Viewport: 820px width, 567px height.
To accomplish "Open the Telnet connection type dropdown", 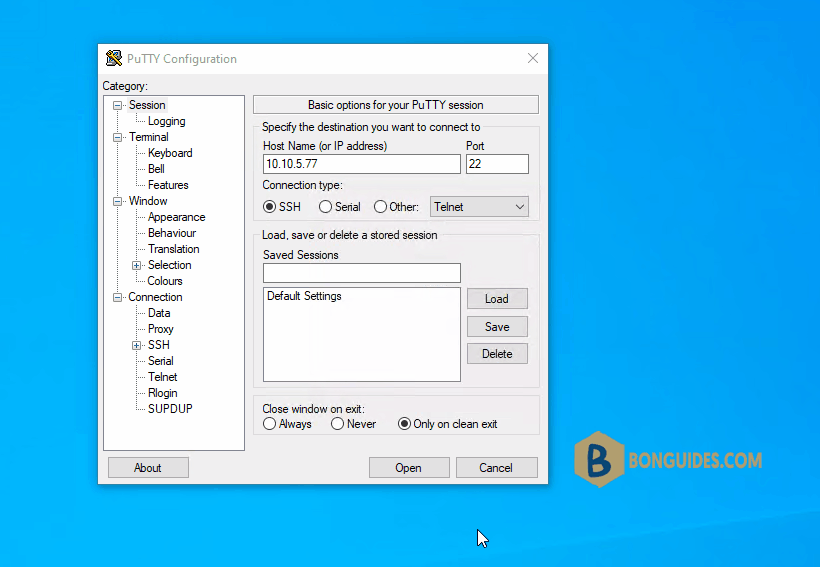I will coord(479,207).
